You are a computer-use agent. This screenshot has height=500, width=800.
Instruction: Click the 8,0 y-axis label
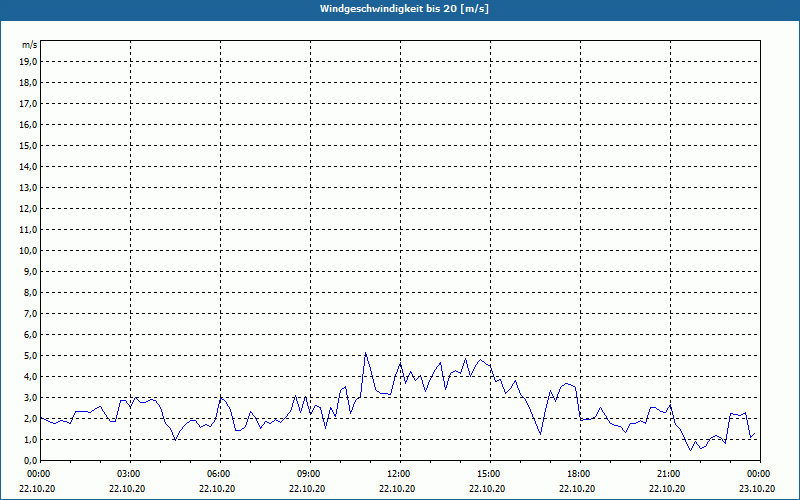(x=30, y=292)
